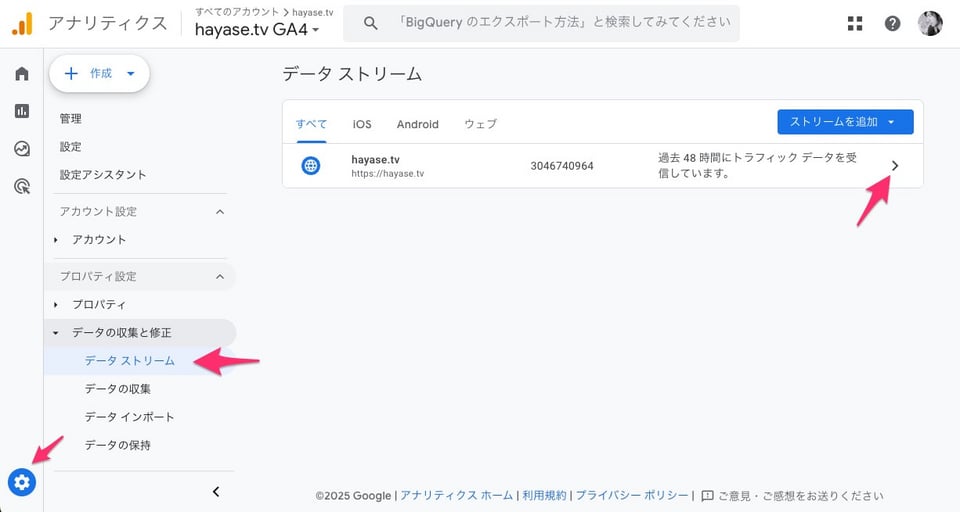
Task: Click the 利用規約 footer link
Action: tap(544, 495)
